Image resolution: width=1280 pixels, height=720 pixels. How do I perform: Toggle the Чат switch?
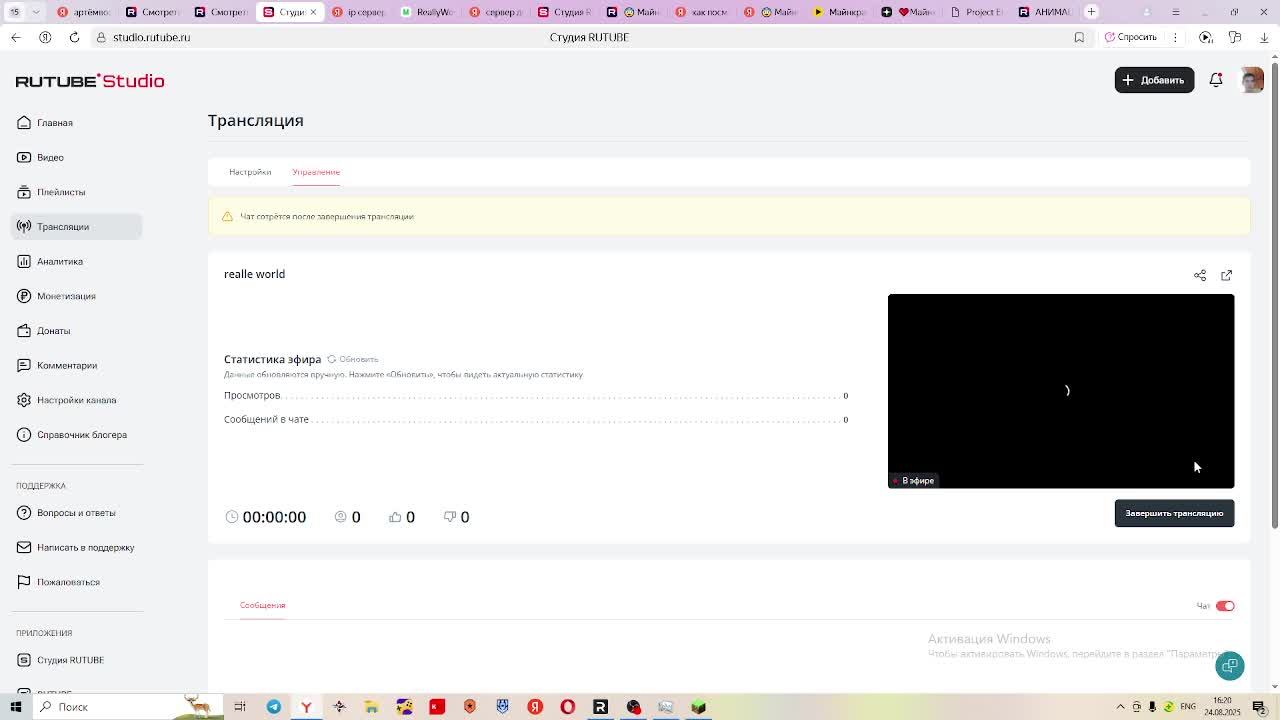[1225, 606]
